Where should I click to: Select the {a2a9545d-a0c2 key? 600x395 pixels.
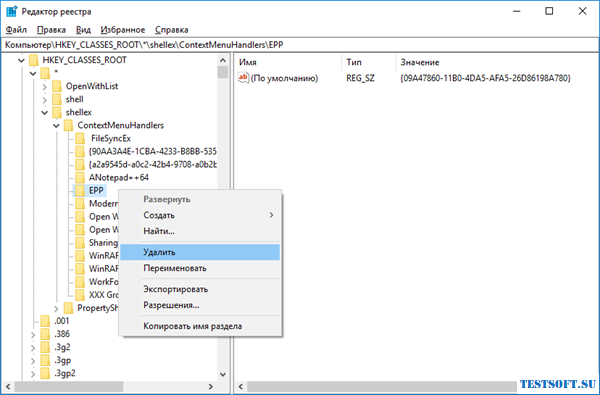tap(153, 165)
